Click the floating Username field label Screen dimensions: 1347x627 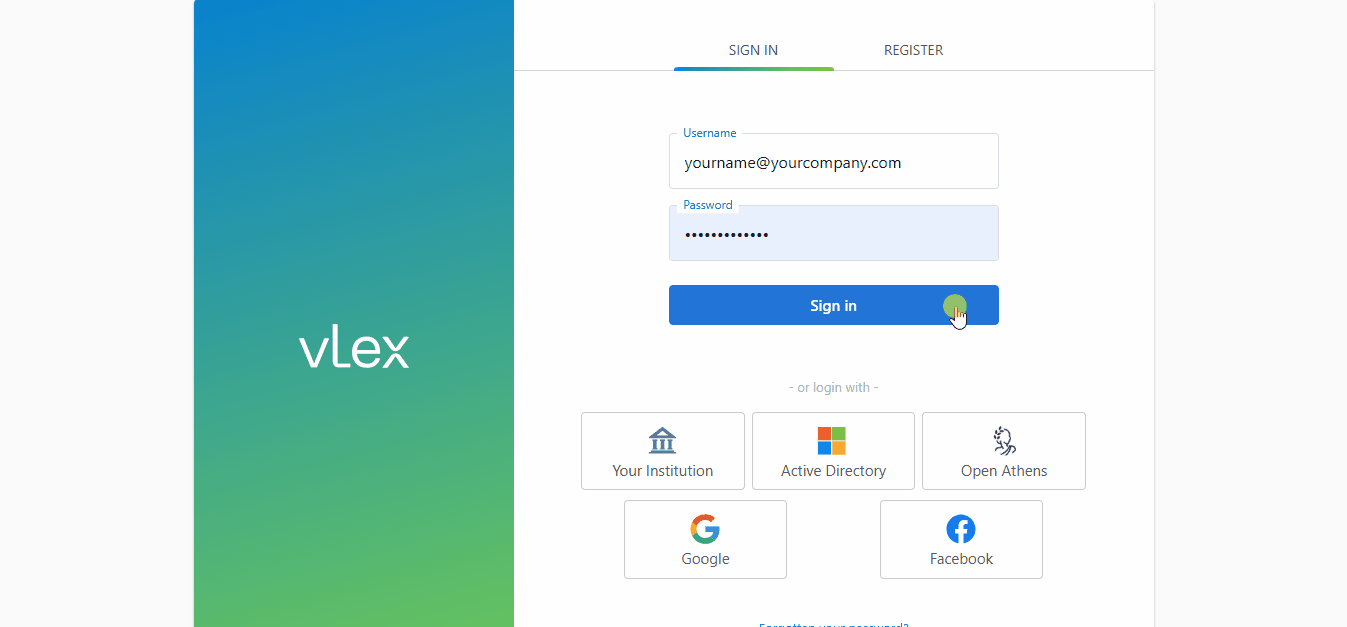tap(709, 133)
